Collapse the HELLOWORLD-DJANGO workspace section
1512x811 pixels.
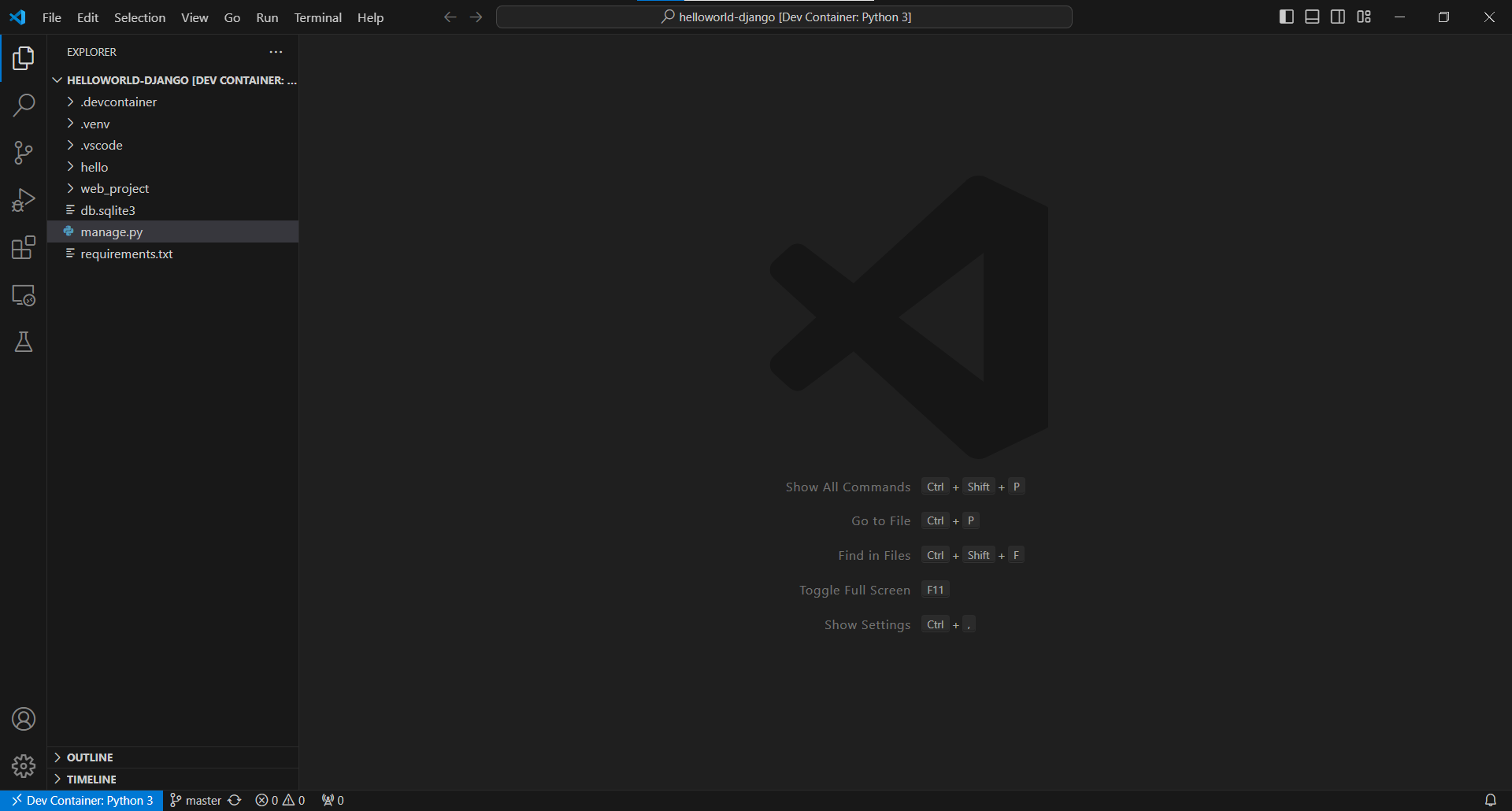click(x=173, y=80)
